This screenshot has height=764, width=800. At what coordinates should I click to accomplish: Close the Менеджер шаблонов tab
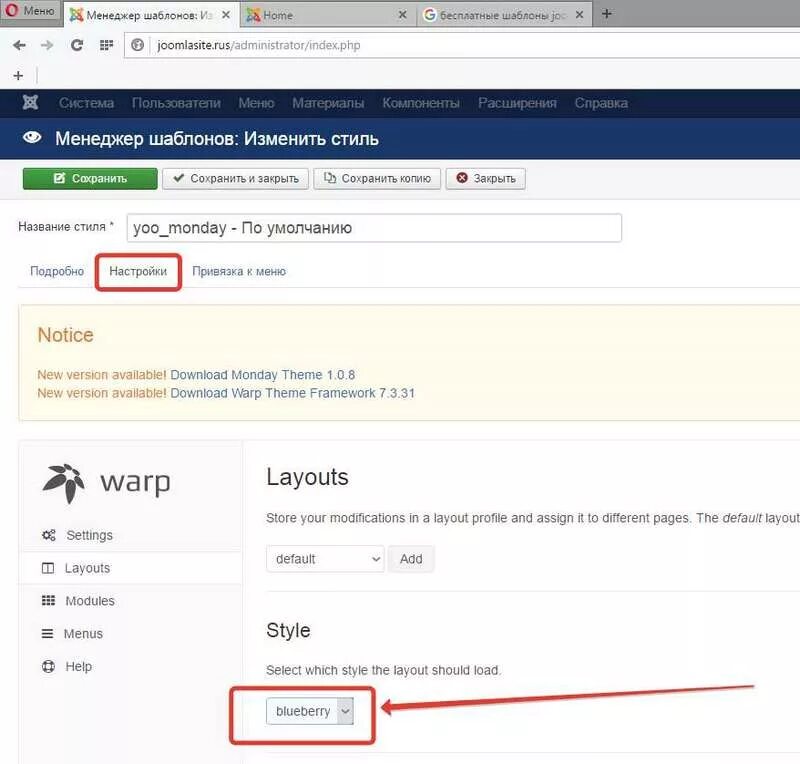[x=226, y=15]
